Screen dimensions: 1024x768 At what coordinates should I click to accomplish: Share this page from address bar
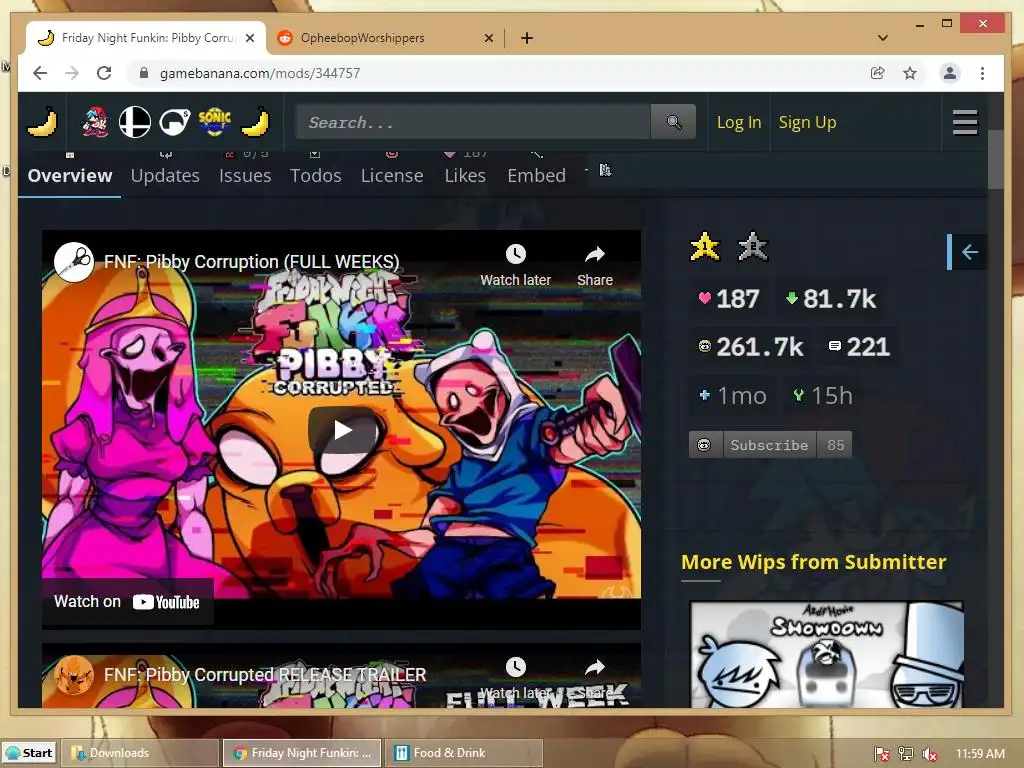point(878,73)
